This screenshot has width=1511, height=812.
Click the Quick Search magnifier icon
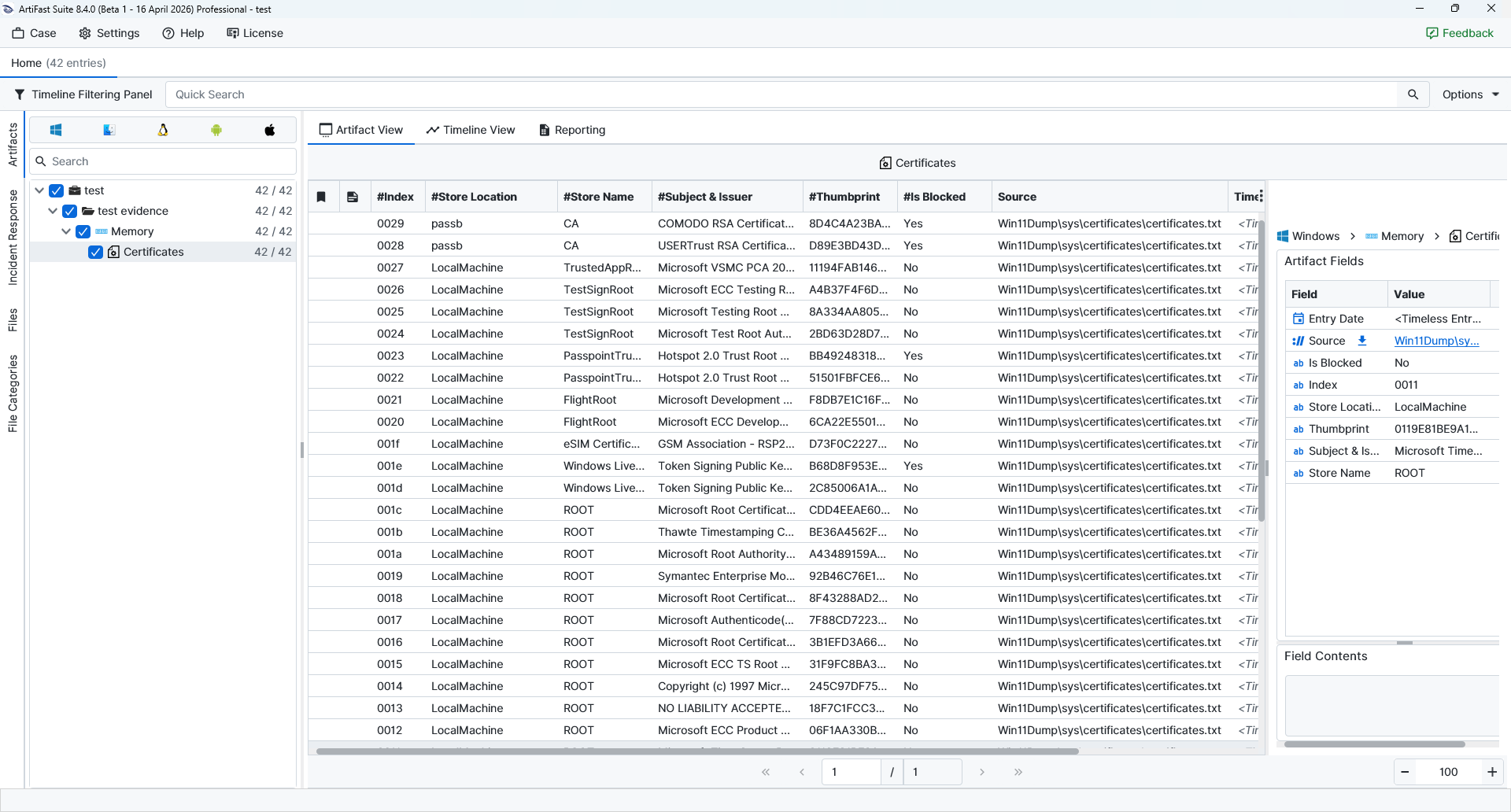pos(1413,94)
